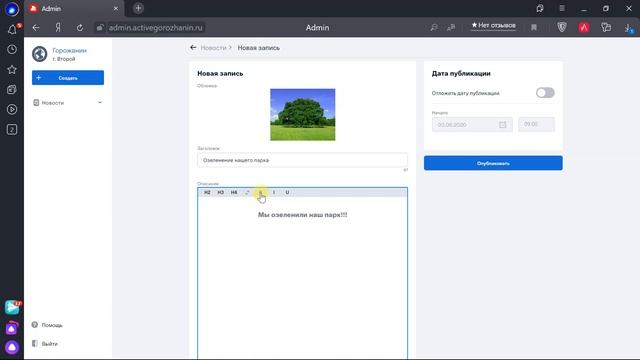Screen dimensions: 640x360
Task: Click the title input with Озеленение нашего парка
Action: click(x=302, y=160)
